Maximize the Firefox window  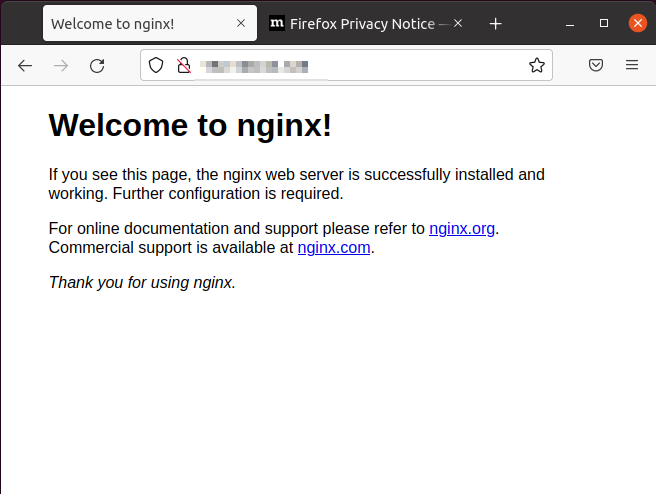(x=604, y=23)
